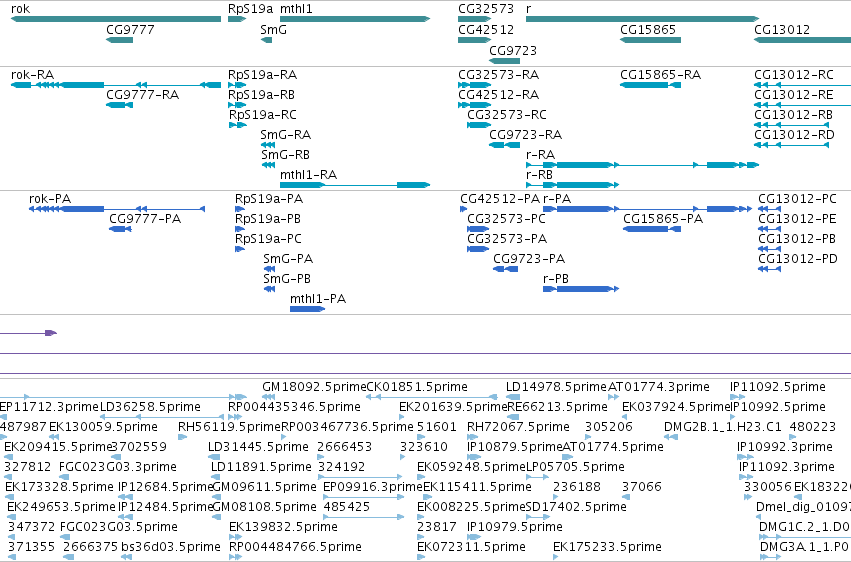
Task: Select the CG42512 gene label
Action: click(x=486, y=29)
